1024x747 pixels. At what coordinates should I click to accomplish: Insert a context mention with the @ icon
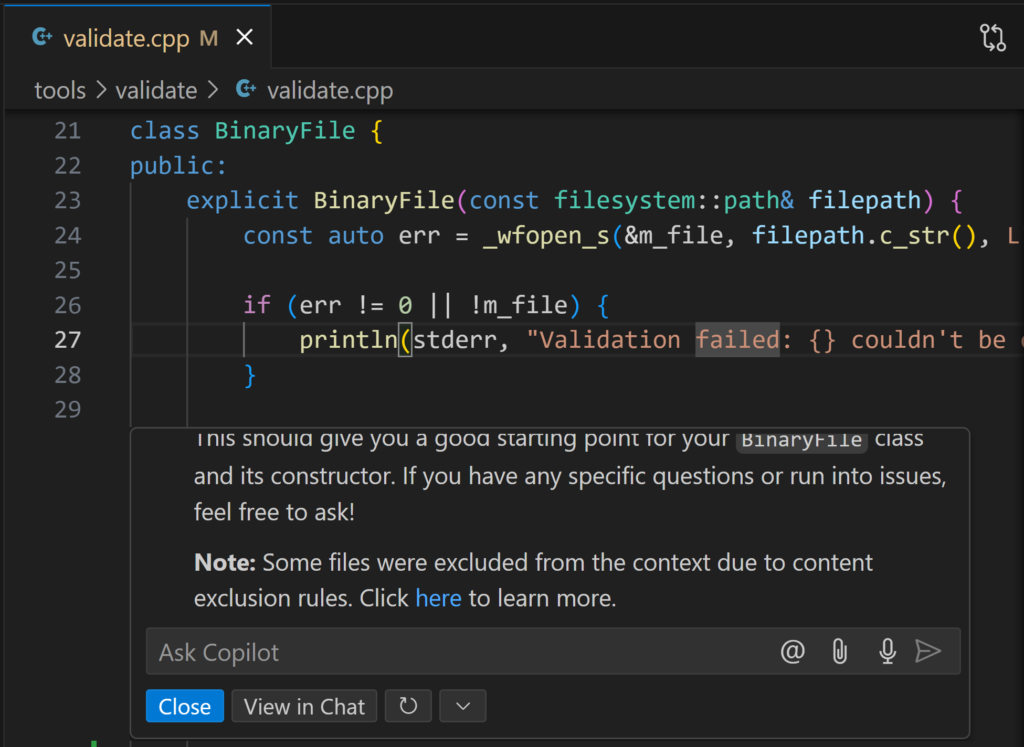click(x=792, y=651)
